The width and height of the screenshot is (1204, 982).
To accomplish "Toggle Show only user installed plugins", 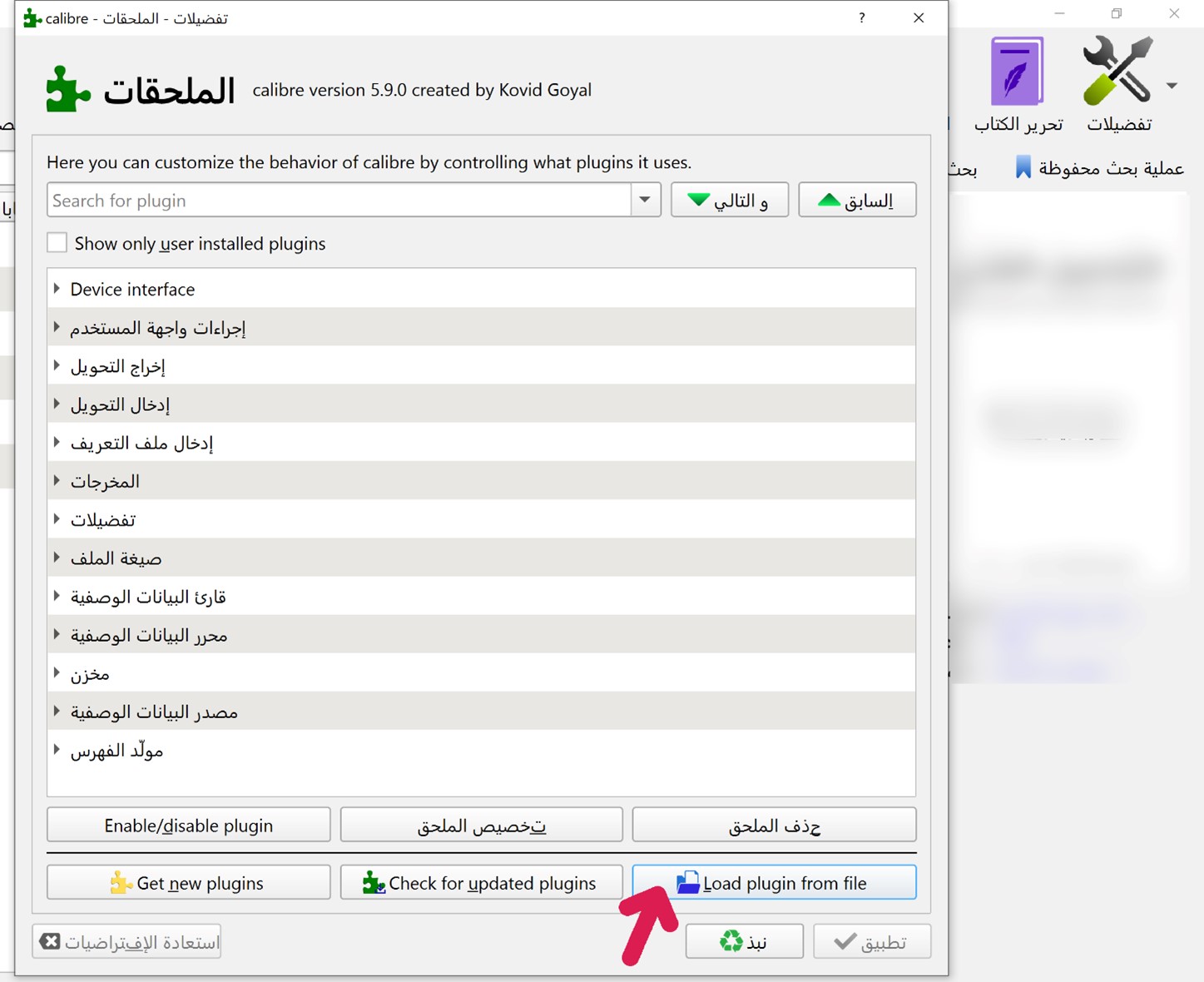I will (x=57, y=243).
